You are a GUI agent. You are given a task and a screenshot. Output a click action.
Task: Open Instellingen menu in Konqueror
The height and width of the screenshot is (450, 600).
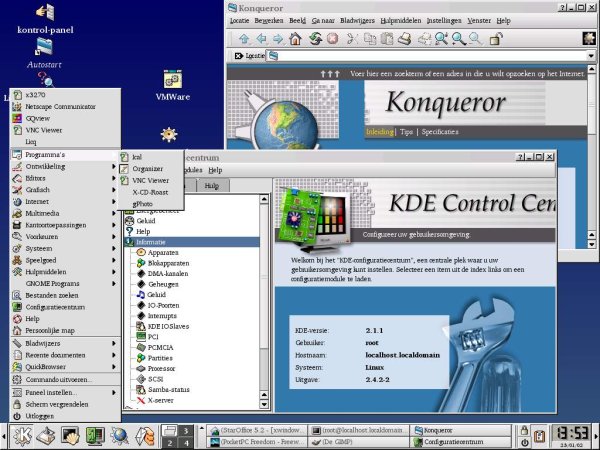pos(444,21)
